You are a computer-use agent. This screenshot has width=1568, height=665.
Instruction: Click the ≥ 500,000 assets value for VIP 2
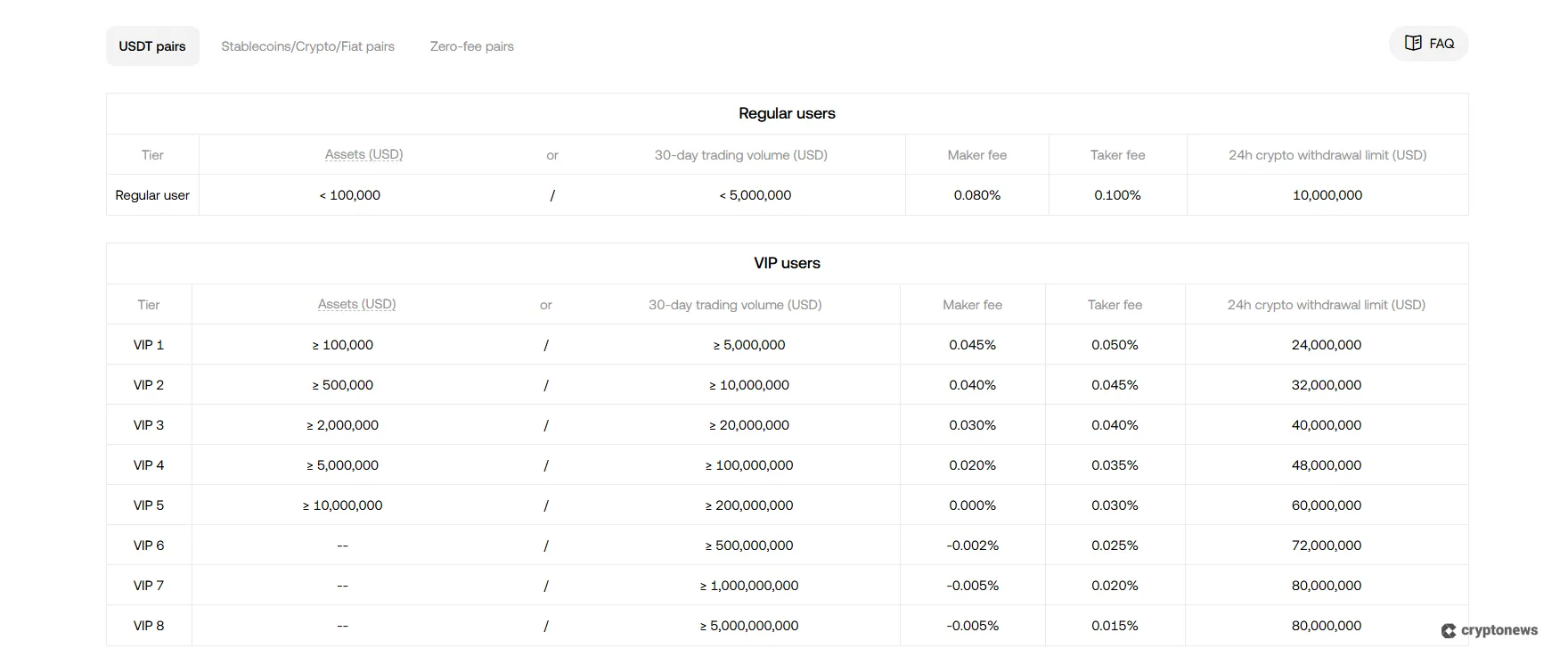pos(342,385)
